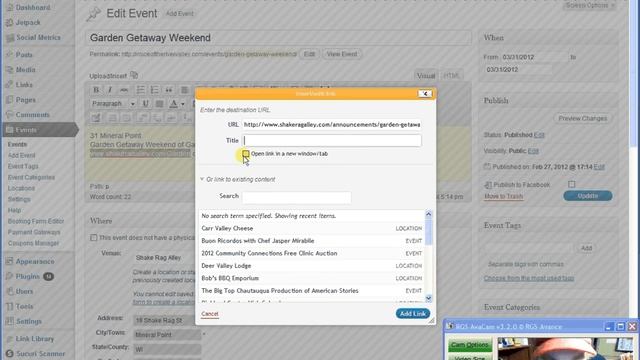The image size is (640, 360).
Task: Switch to the Visual editor tab
Action: [426, 76]
